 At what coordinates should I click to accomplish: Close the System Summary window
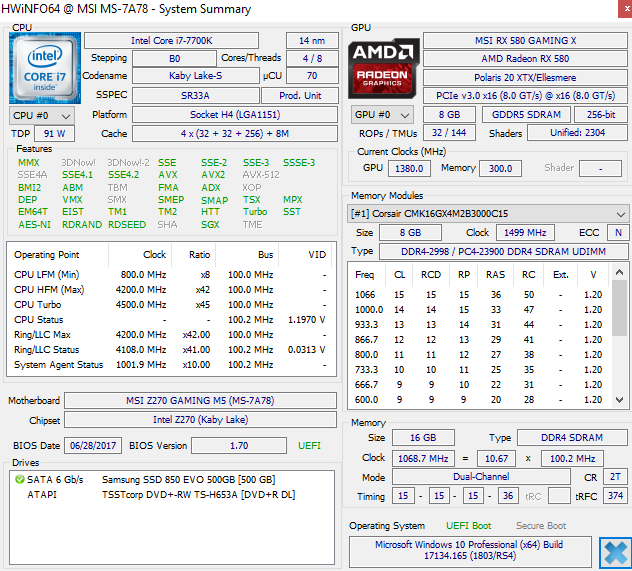(625, 9)
